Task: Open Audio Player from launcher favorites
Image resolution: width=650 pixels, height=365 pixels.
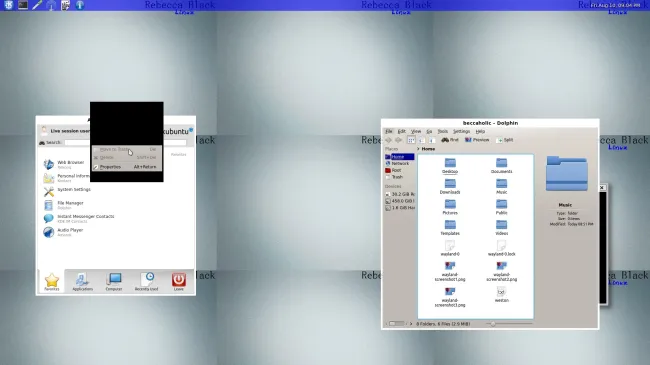Action: pos(63,232)
